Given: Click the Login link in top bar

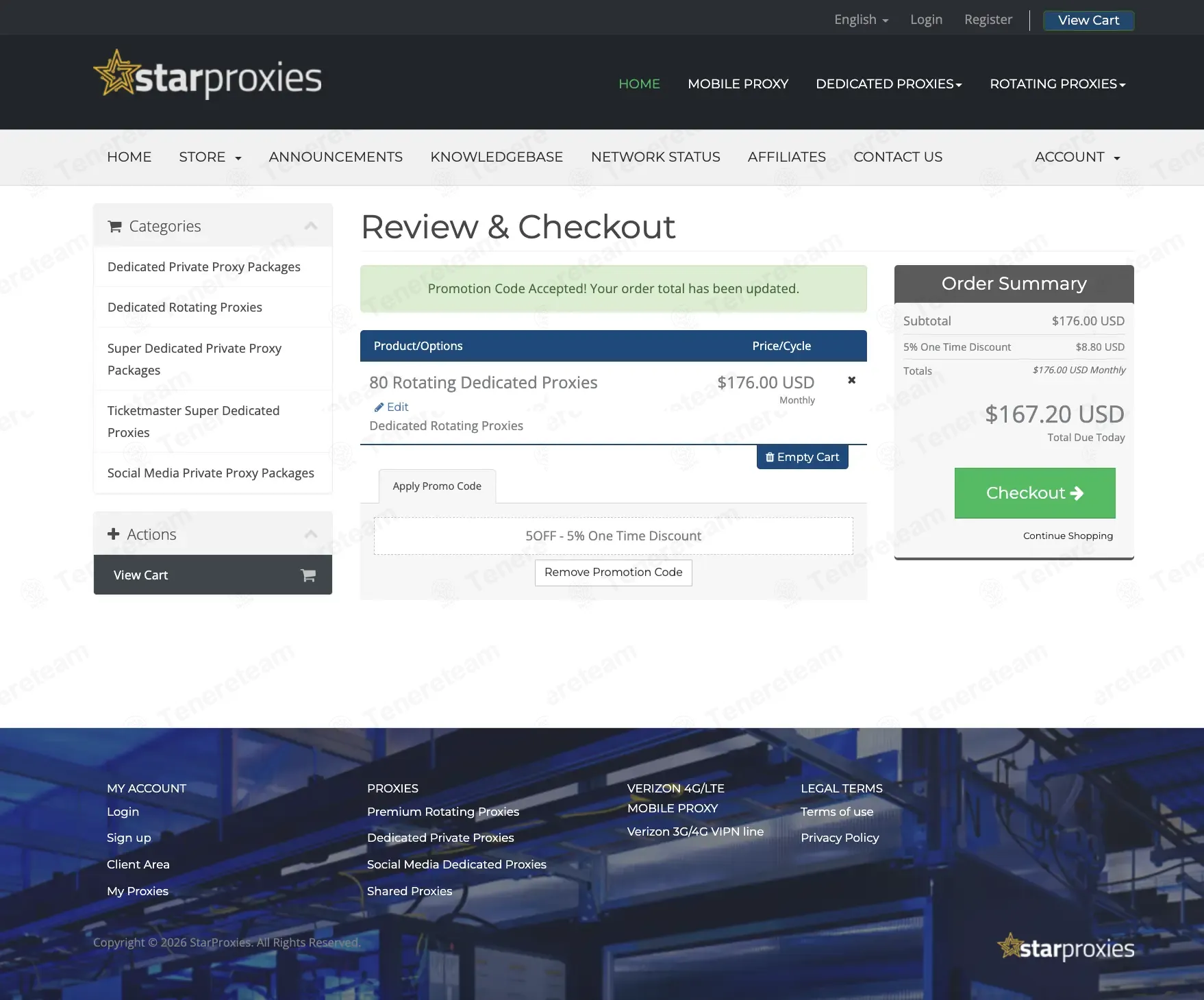Looking at the screenshot, I should 927,20.
